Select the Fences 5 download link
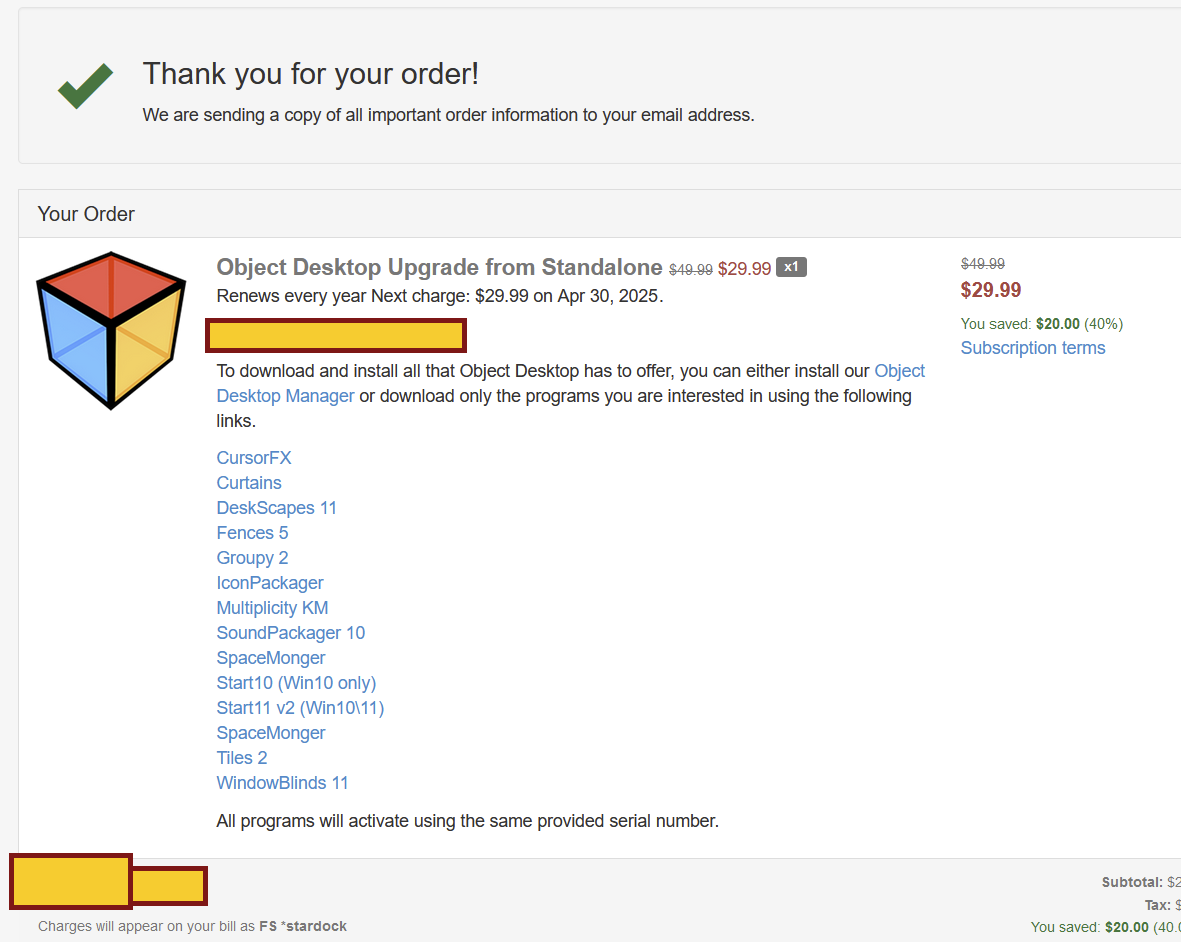Screen dimensions: 1181x942 [252, 533]
